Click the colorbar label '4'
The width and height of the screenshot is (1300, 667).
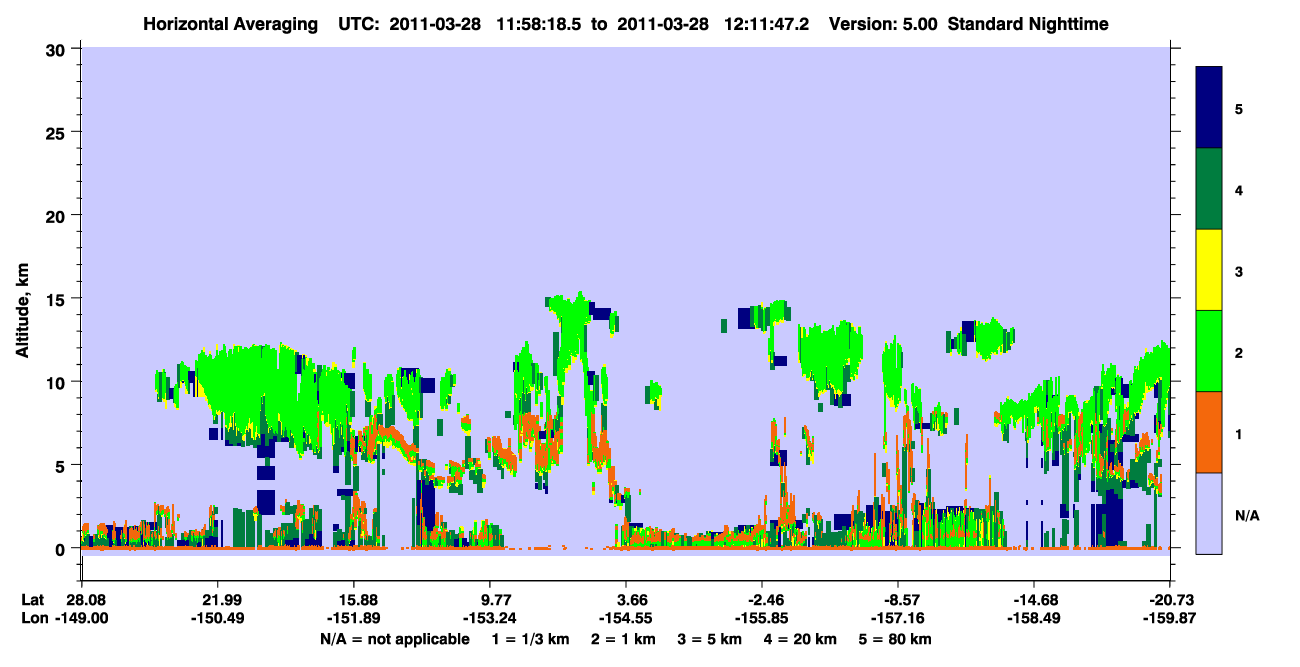(1238, 189)
